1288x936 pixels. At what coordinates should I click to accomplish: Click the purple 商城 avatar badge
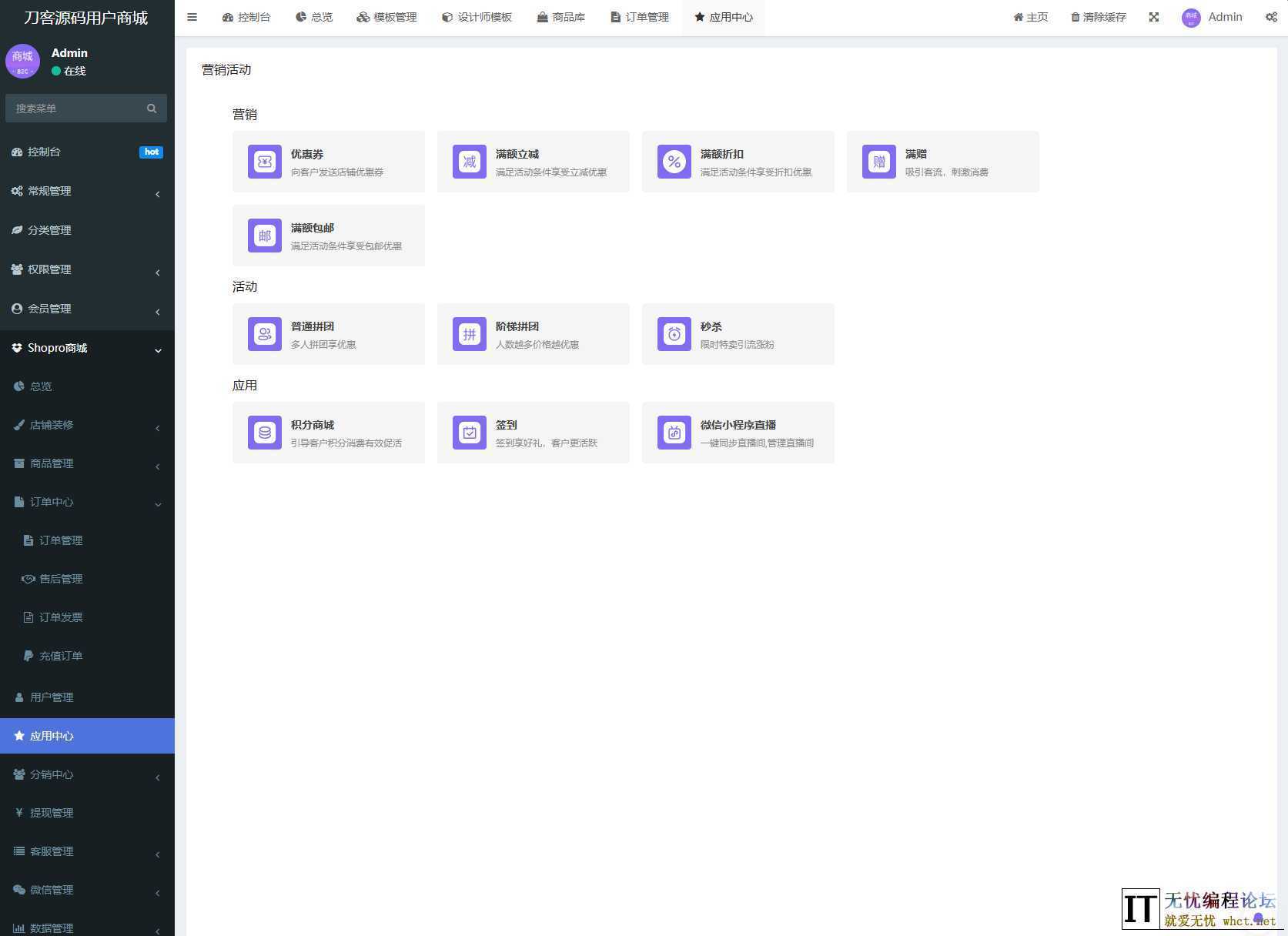(x=22, y=61)
